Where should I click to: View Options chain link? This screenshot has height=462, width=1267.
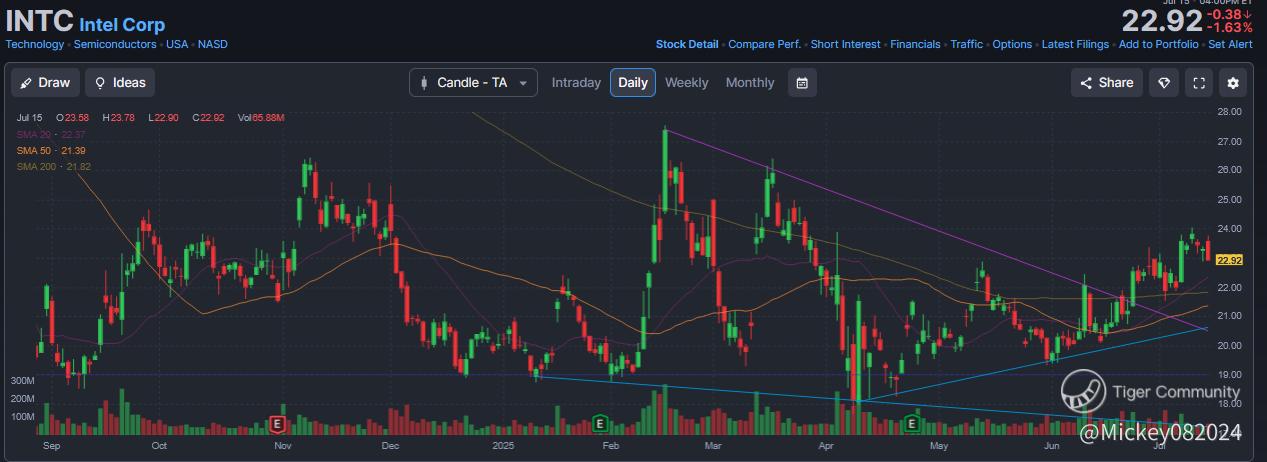coord(1012,44)
